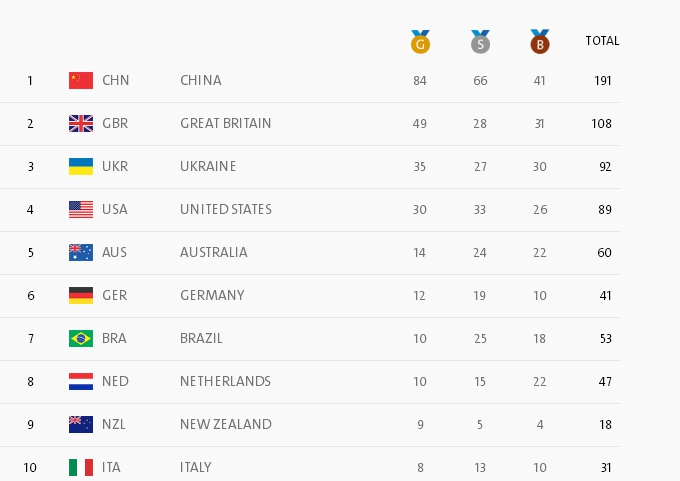Click the Germany flag icon

click(x=81, y=295)
